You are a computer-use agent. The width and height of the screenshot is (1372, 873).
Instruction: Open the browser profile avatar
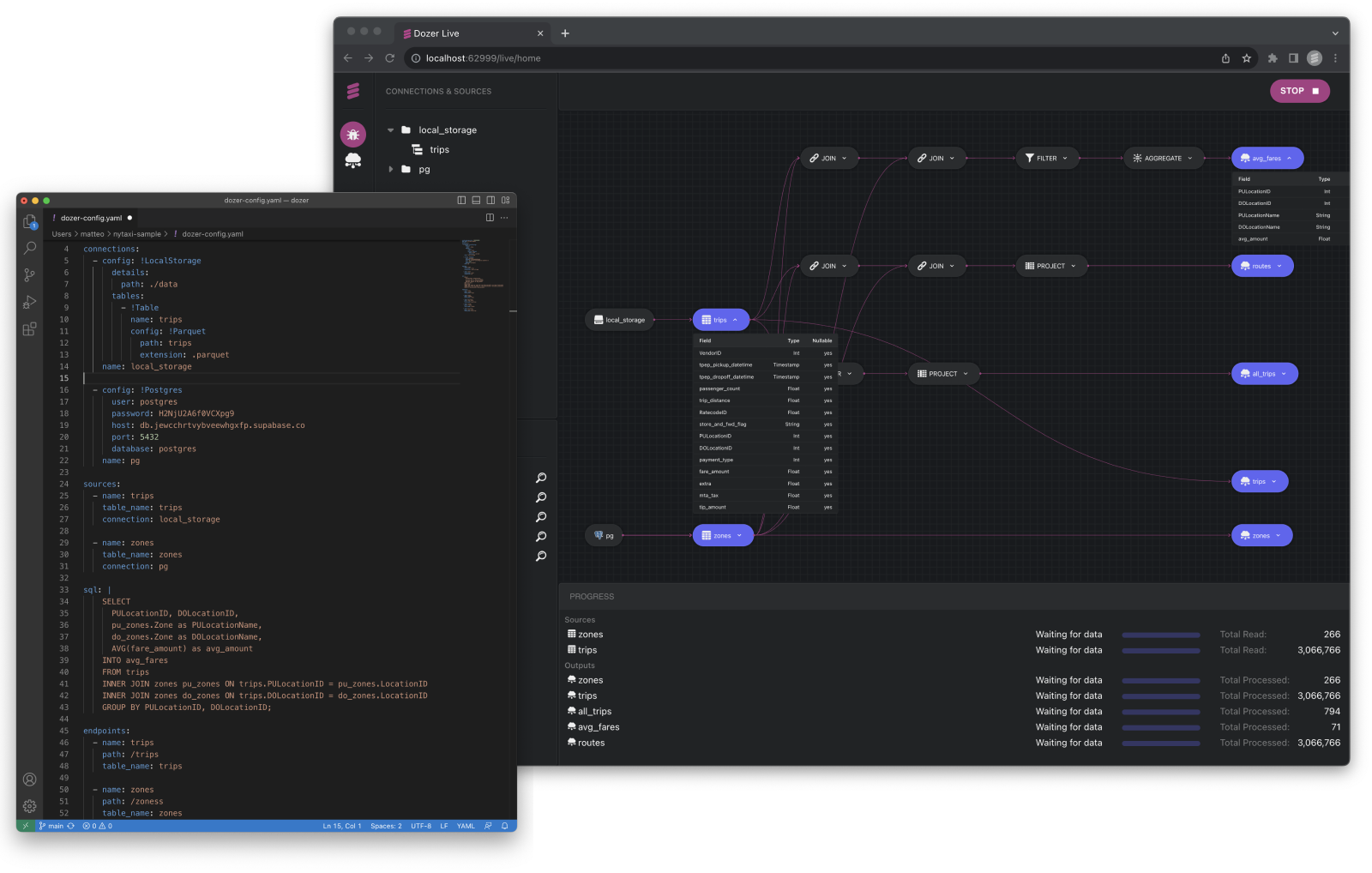[x=1315, y=58]
